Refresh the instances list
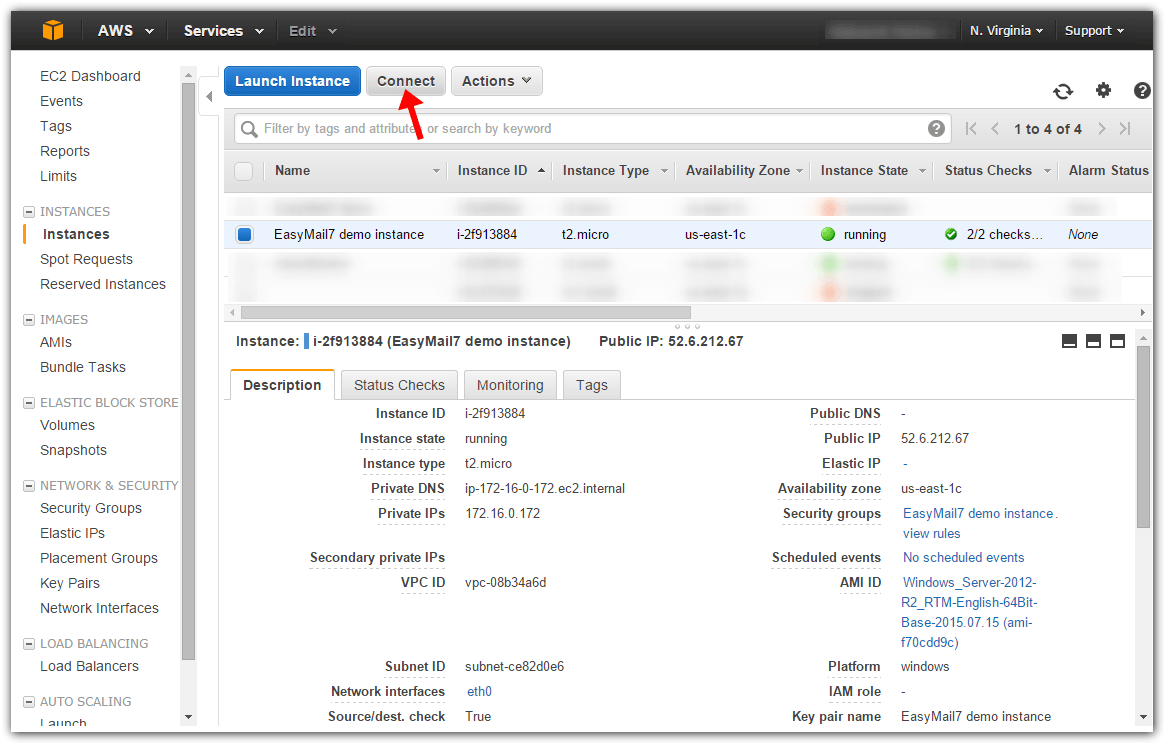The image size is (1166, 745). [1063, 91]
